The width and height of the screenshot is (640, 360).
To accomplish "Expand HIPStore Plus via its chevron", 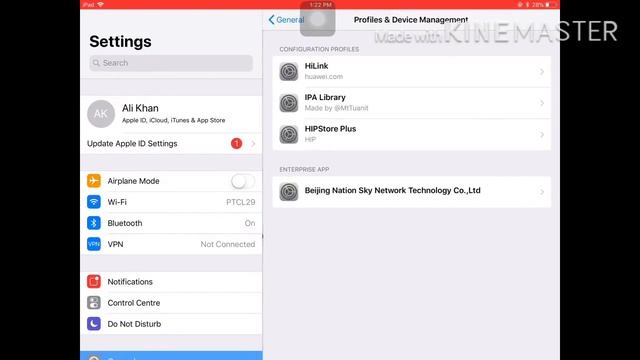I will 542,135.
